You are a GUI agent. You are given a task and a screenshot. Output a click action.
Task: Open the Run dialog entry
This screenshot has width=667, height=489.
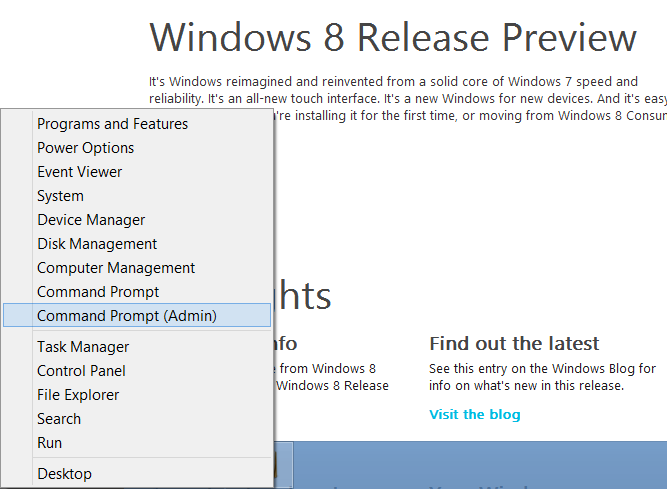[137, 443]
